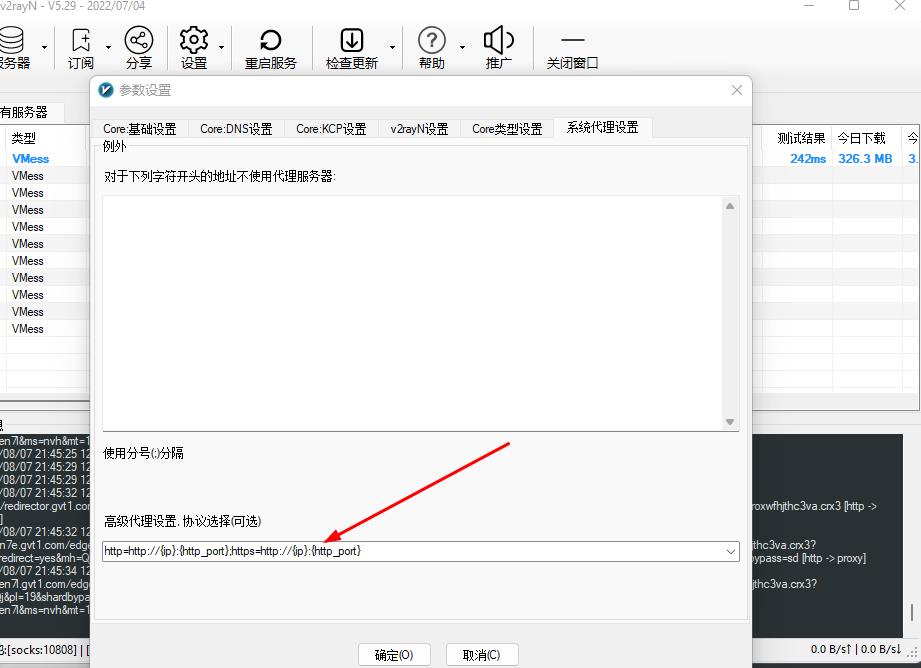Click the 类型 column header in server list
The image size is (921, 668).
pyautogui.click(x=47, y=139)
